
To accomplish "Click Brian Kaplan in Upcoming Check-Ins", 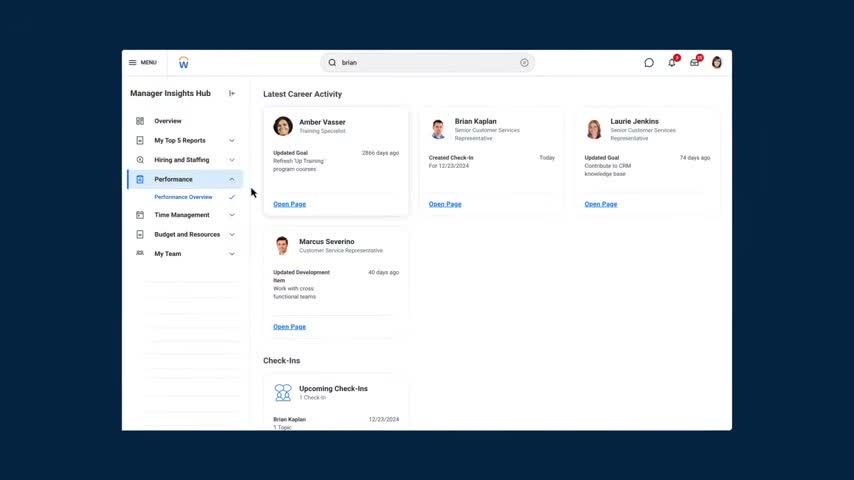I will click(x=289, y=420).
